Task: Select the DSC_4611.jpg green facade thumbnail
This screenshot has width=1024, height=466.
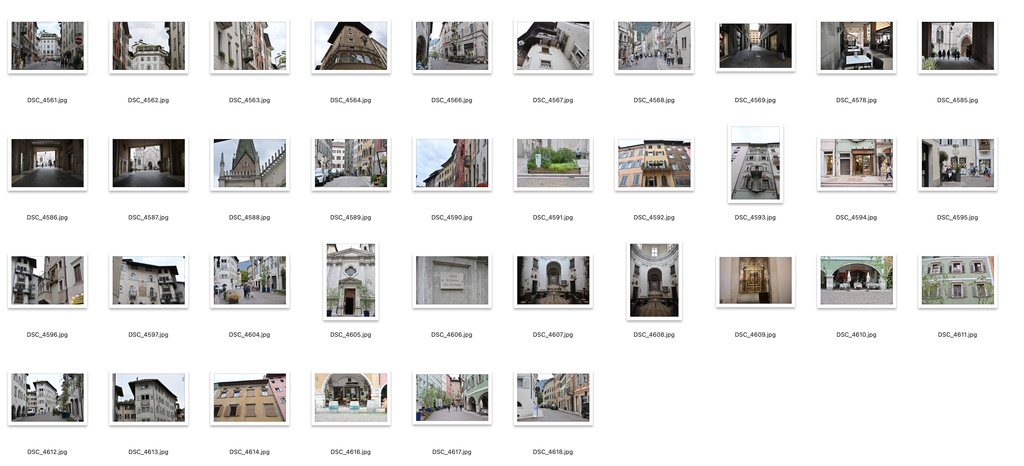Action: coord(958,281)
